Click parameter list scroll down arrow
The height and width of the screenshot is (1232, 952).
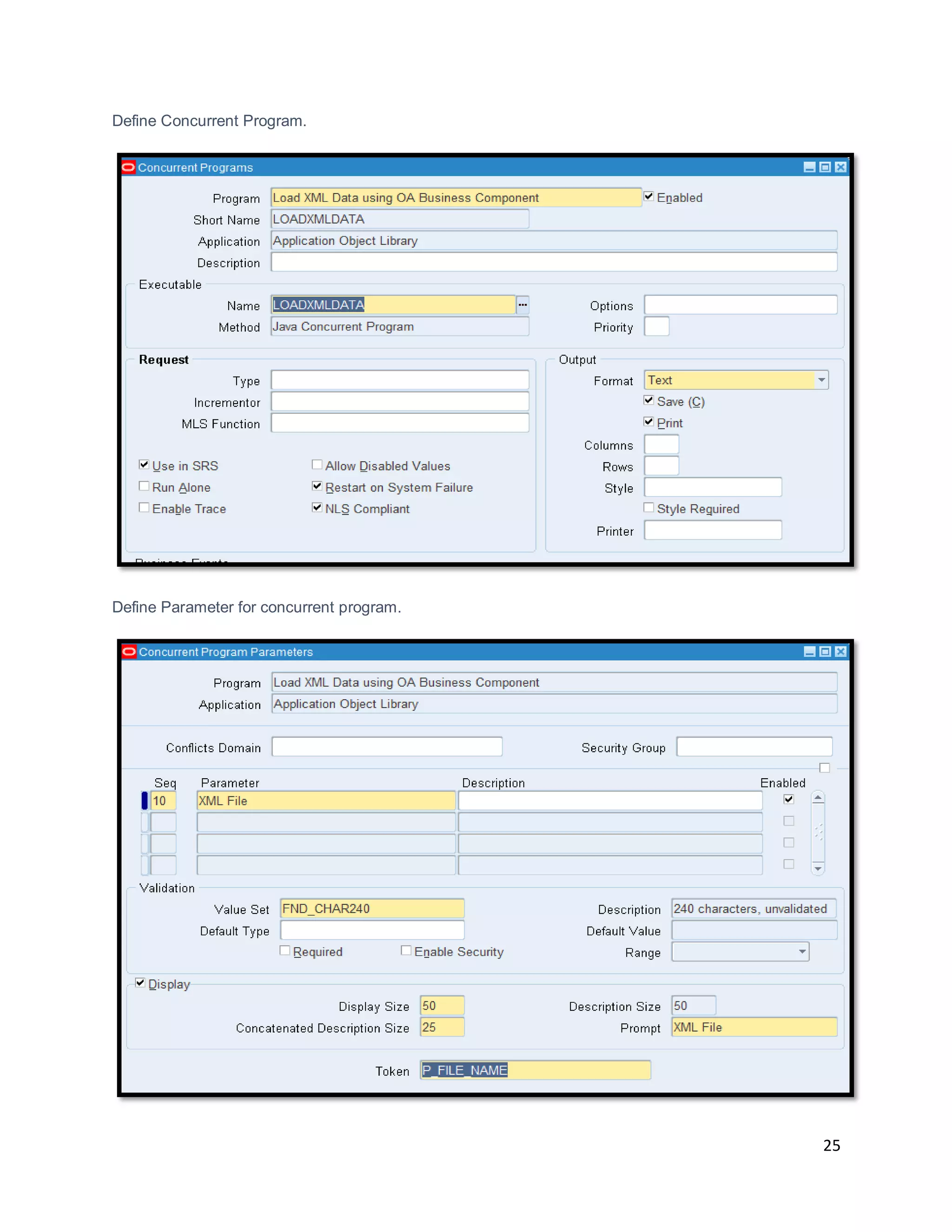point(818,868)
